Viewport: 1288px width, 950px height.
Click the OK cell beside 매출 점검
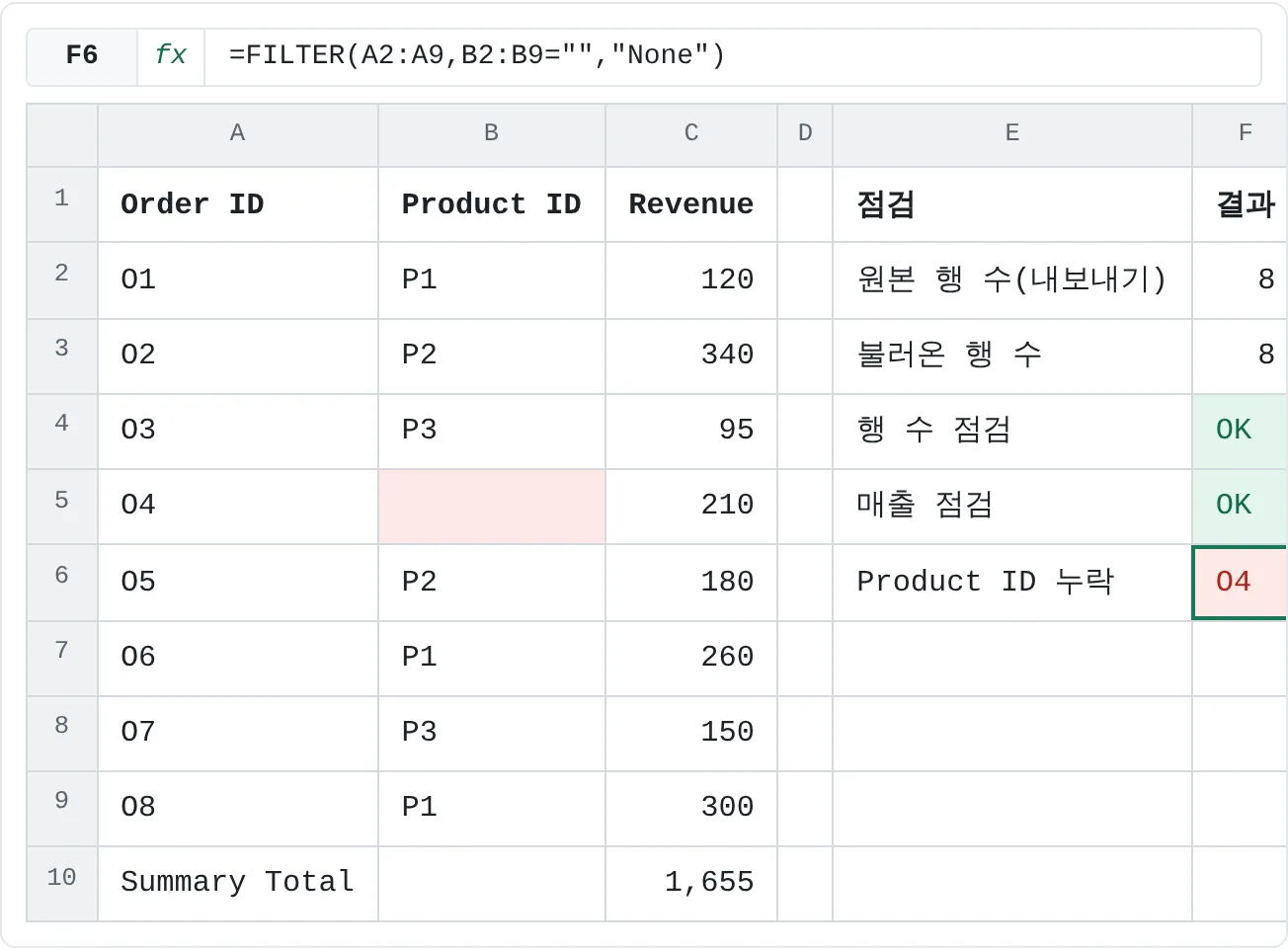[x=1240, y=507]
